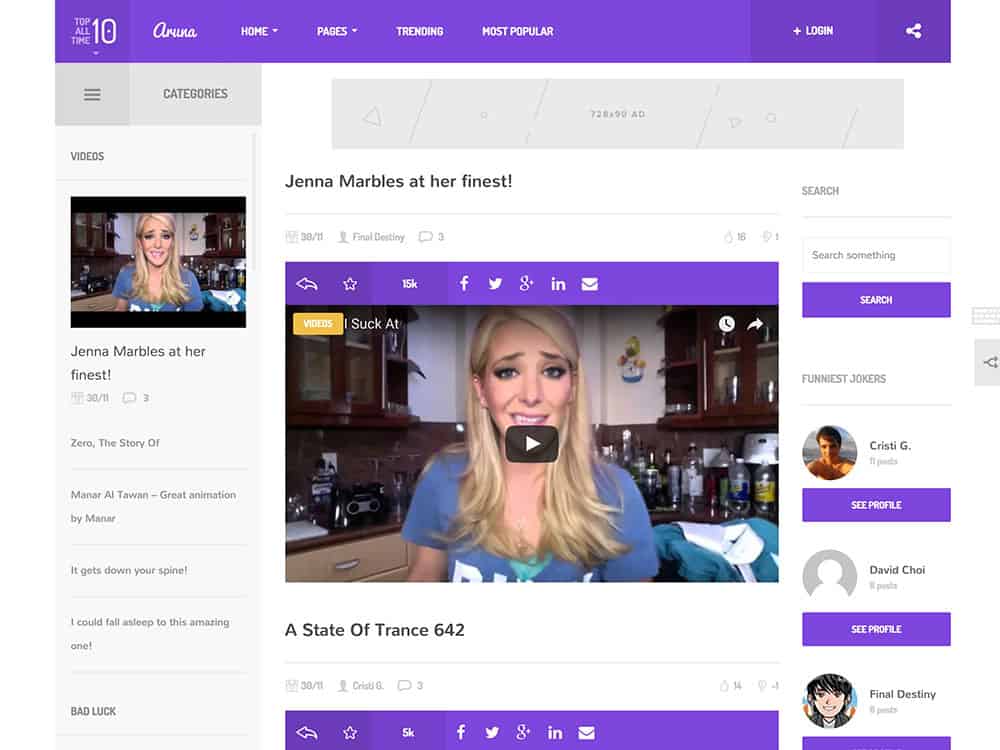Favorite State Of Trance post with star
This screenshot has height=750, width=1000.
click(x=349, y=733)
